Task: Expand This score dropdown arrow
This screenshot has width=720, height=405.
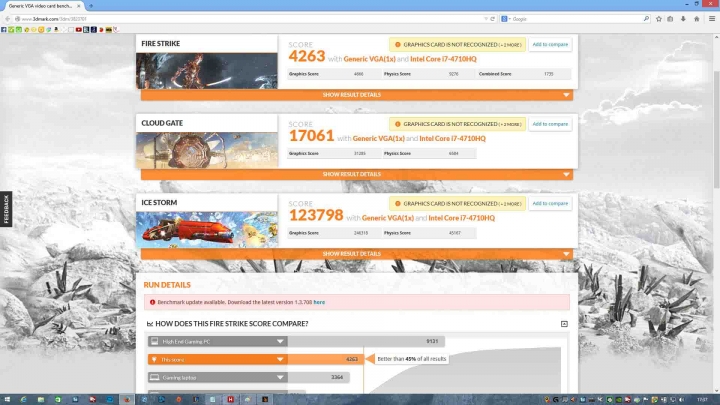Action: pos(280,360)
